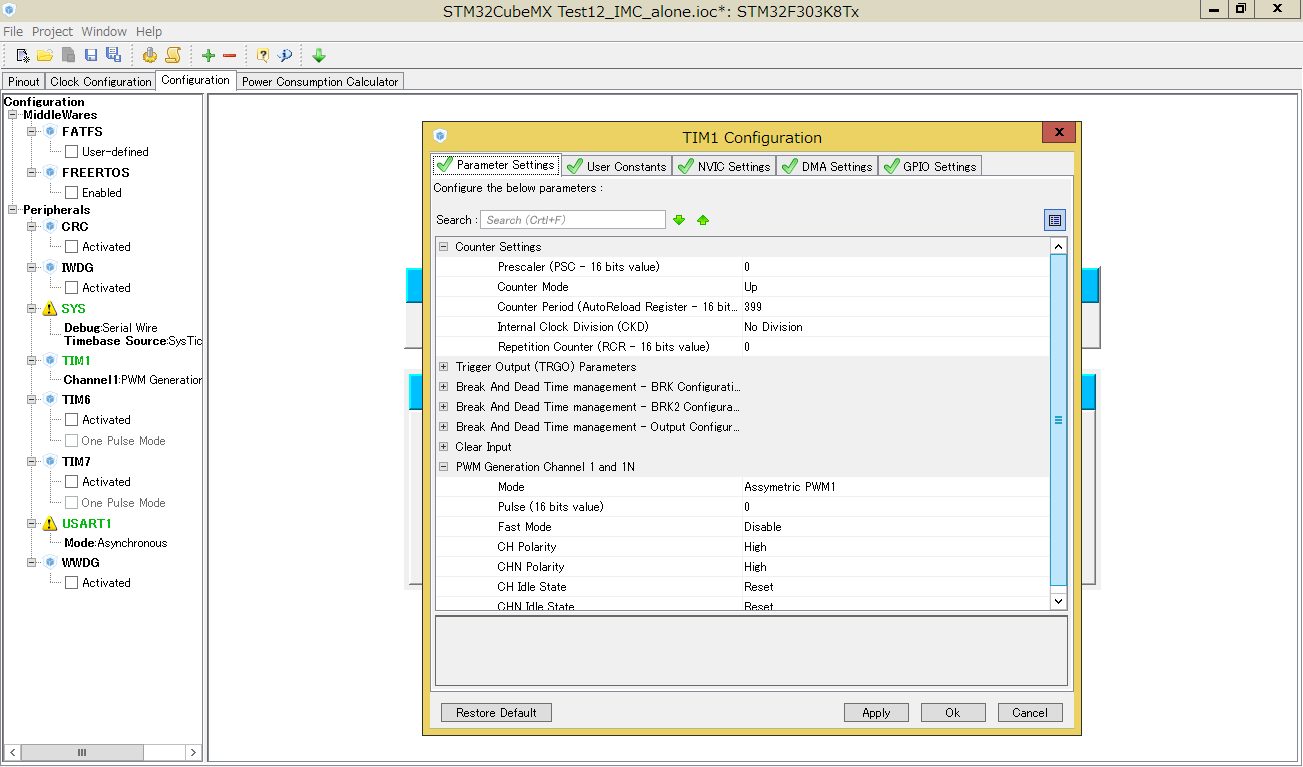Apply the TIM1 configuration changes

875,712
